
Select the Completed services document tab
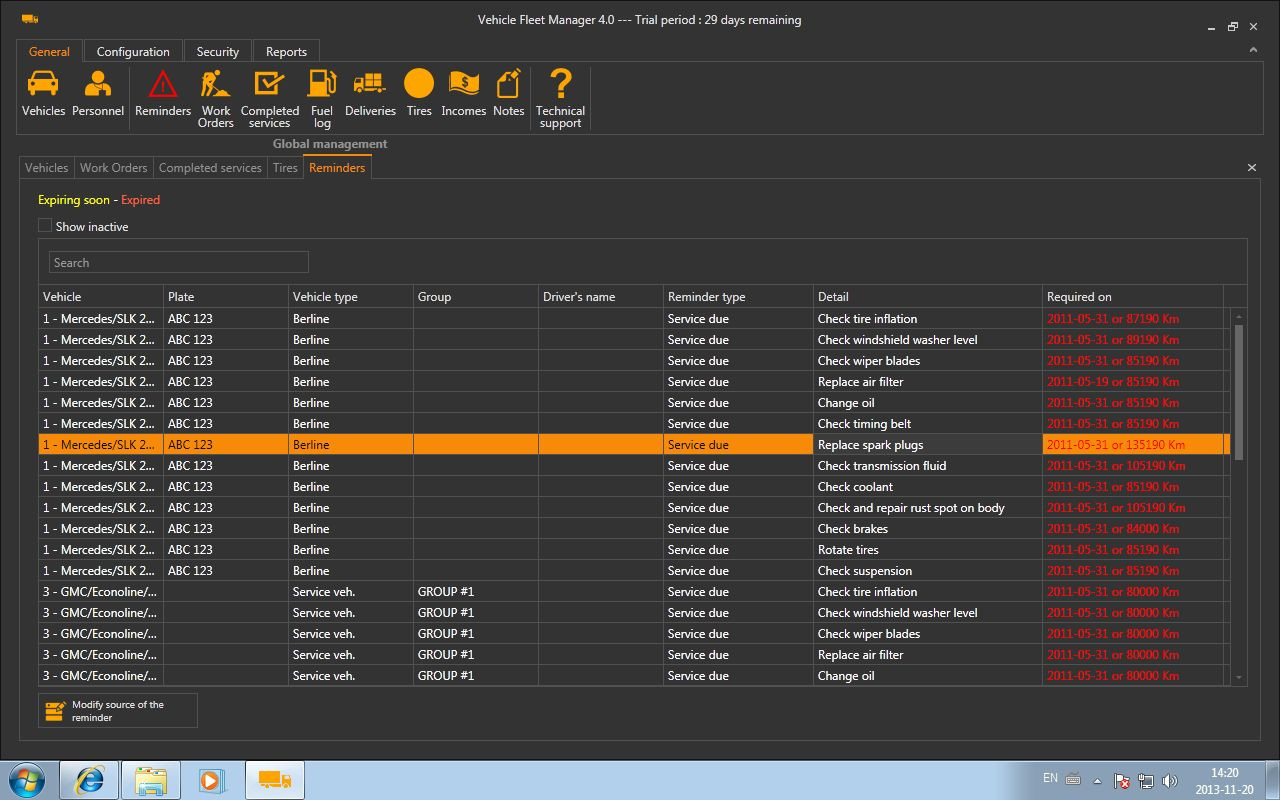[x=210, y=168]
